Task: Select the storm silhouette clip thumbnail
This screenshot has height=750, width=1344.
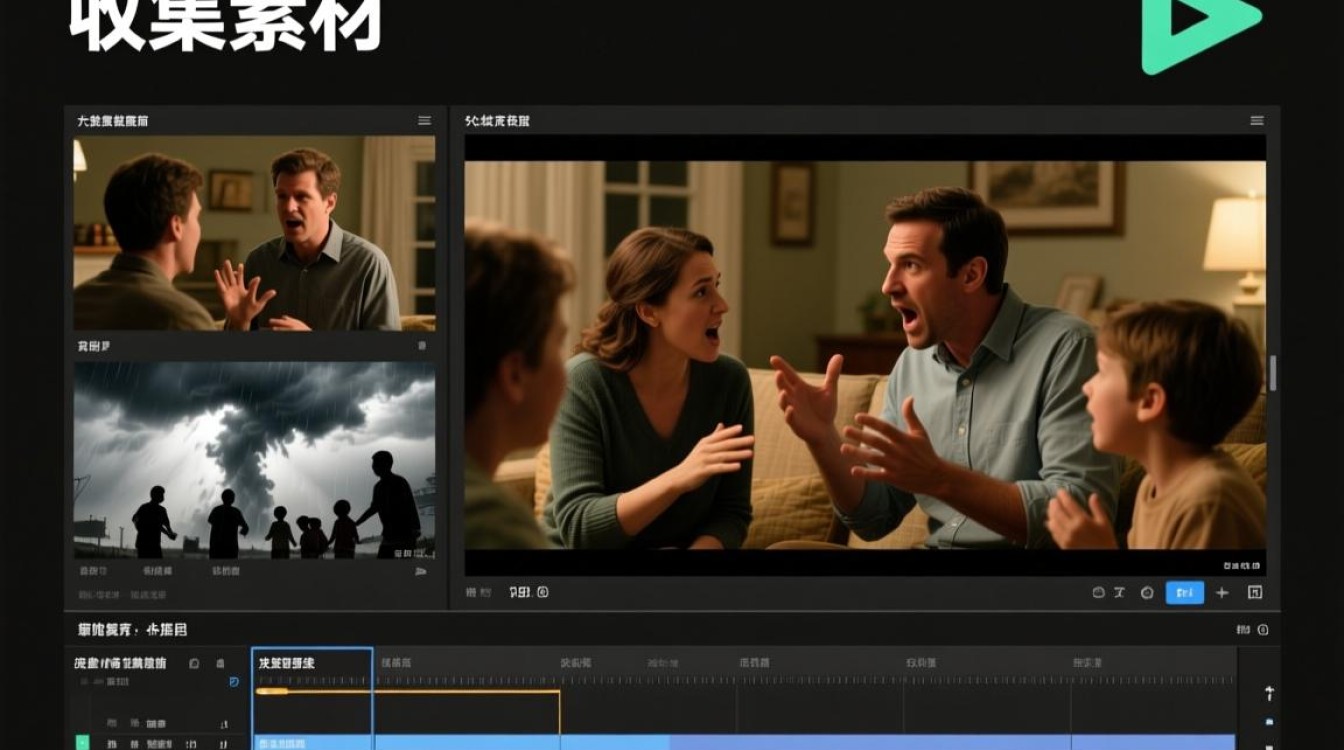Action: coord(254,460)
